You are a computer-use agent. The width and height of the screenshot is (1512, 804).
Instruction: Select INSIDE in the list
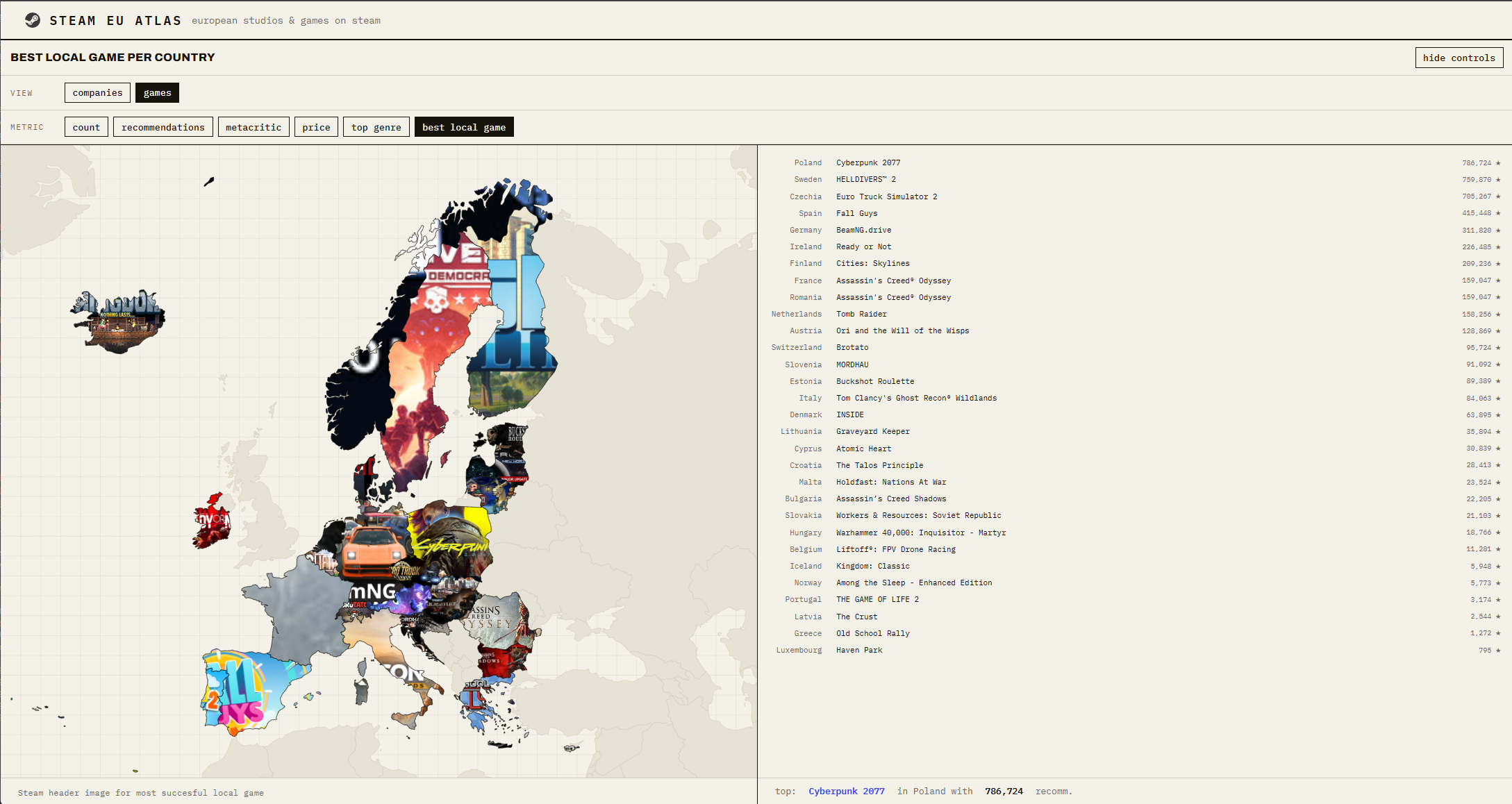(850, 414)
